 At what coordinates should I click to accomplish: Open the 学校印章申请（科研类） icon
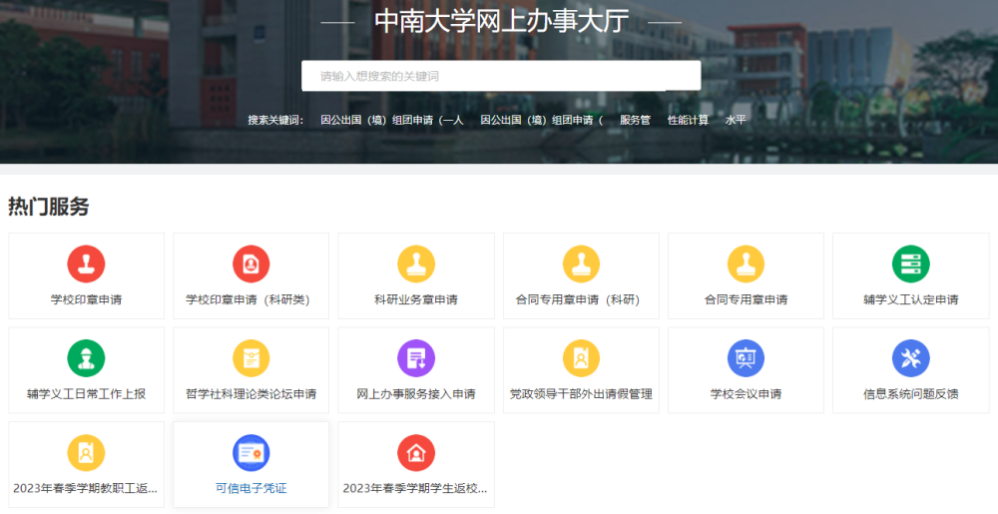pos(251,264)
